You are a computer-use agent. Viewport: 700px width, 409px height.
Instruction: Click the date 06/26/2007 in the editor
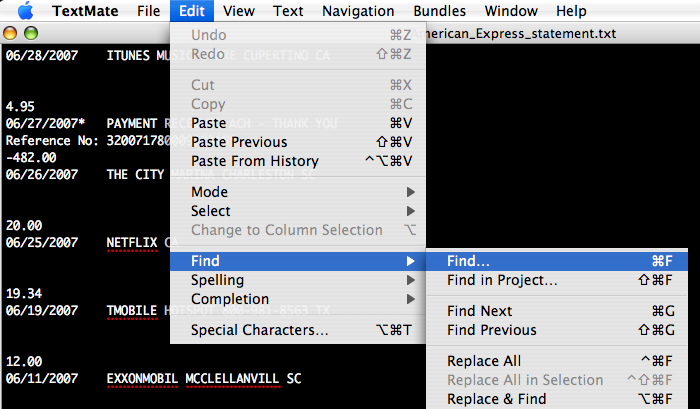42,174
